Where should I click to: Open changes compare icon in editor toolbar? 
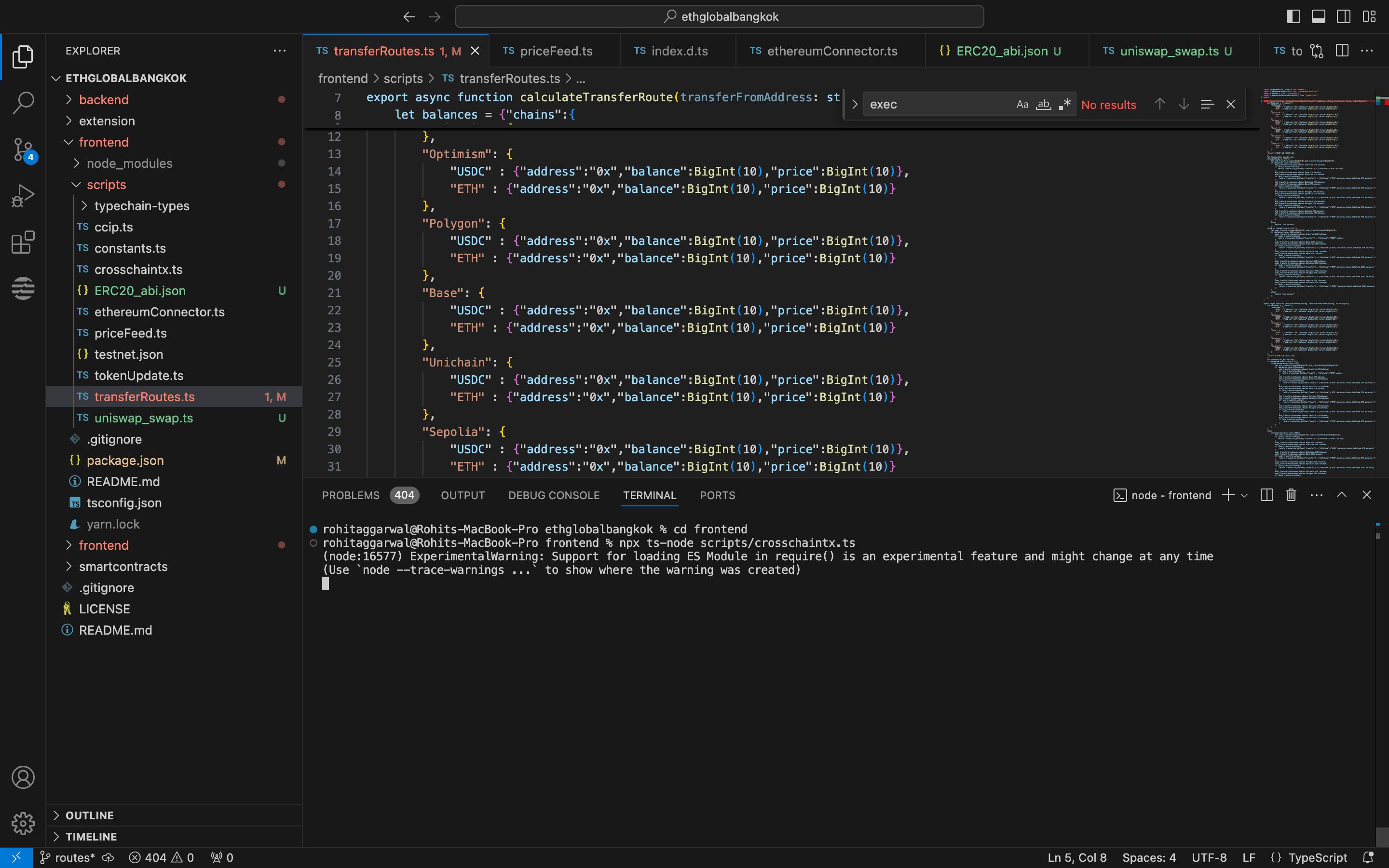1317,51
